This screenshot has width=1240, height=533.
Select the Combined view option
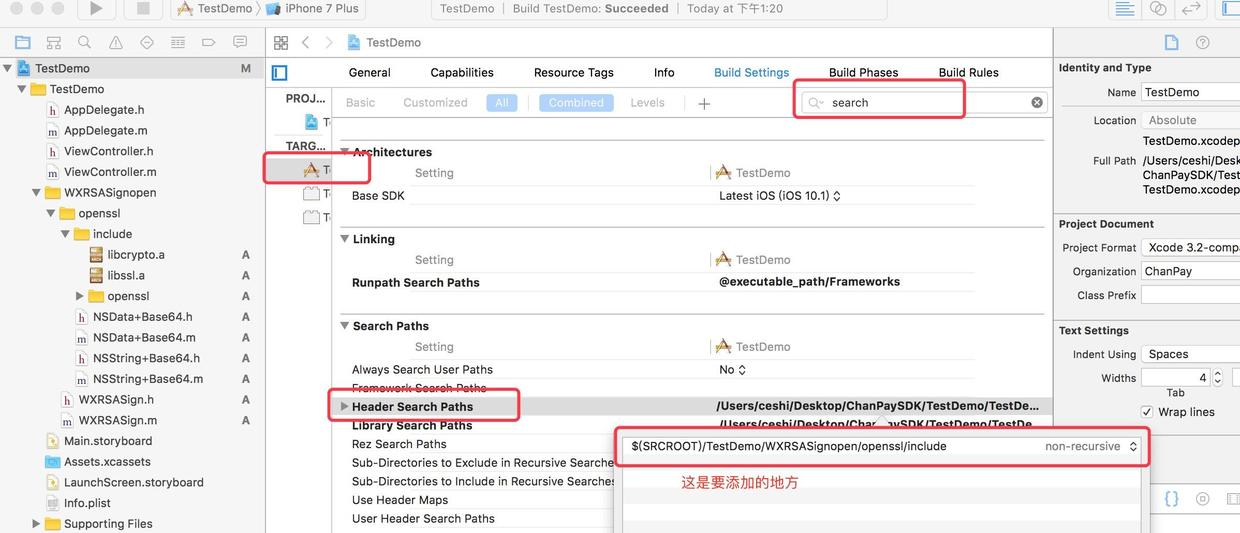(x=576, y=103)
